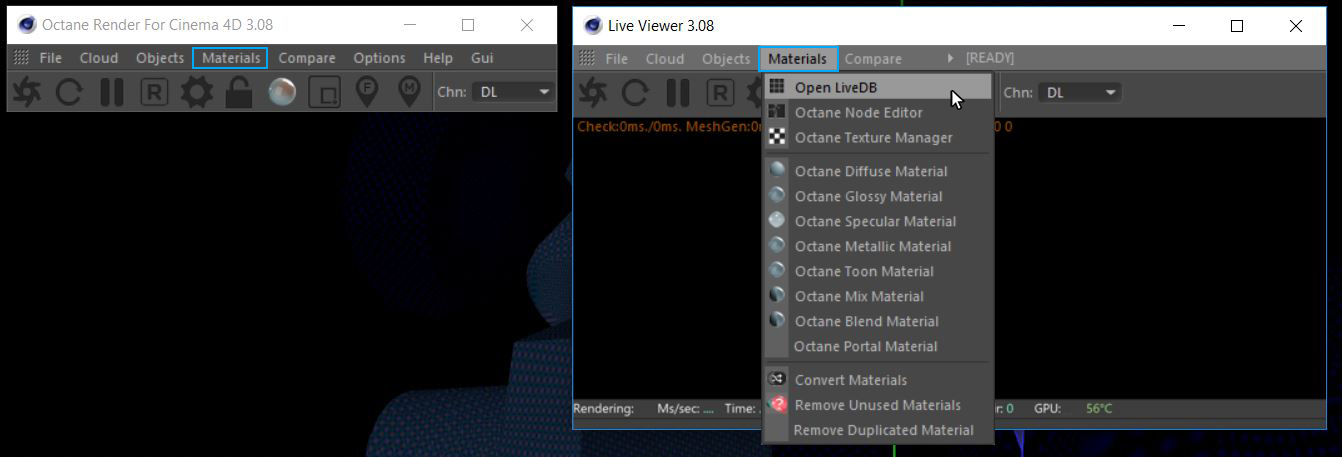Maximize the Live Viewer 3.08 window
This screenshot has width=1342, height=457.
pyautogui.click(x=1237, y=26)
